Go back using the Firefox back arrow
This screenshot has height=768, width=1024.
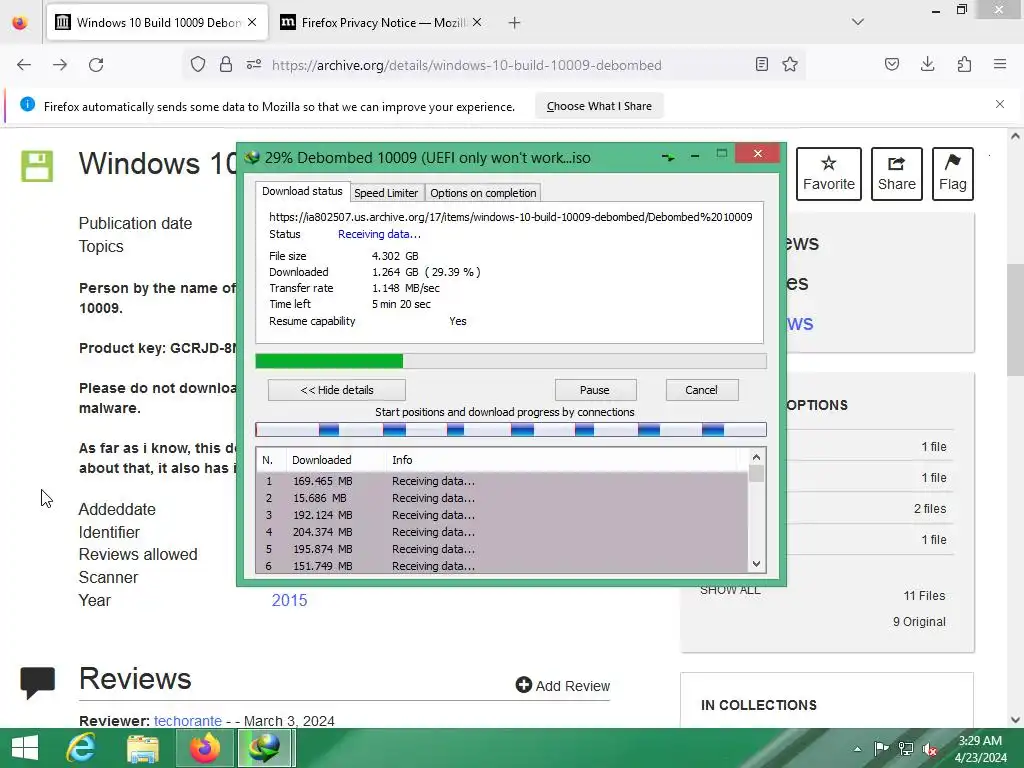click(x=24, y=65)
